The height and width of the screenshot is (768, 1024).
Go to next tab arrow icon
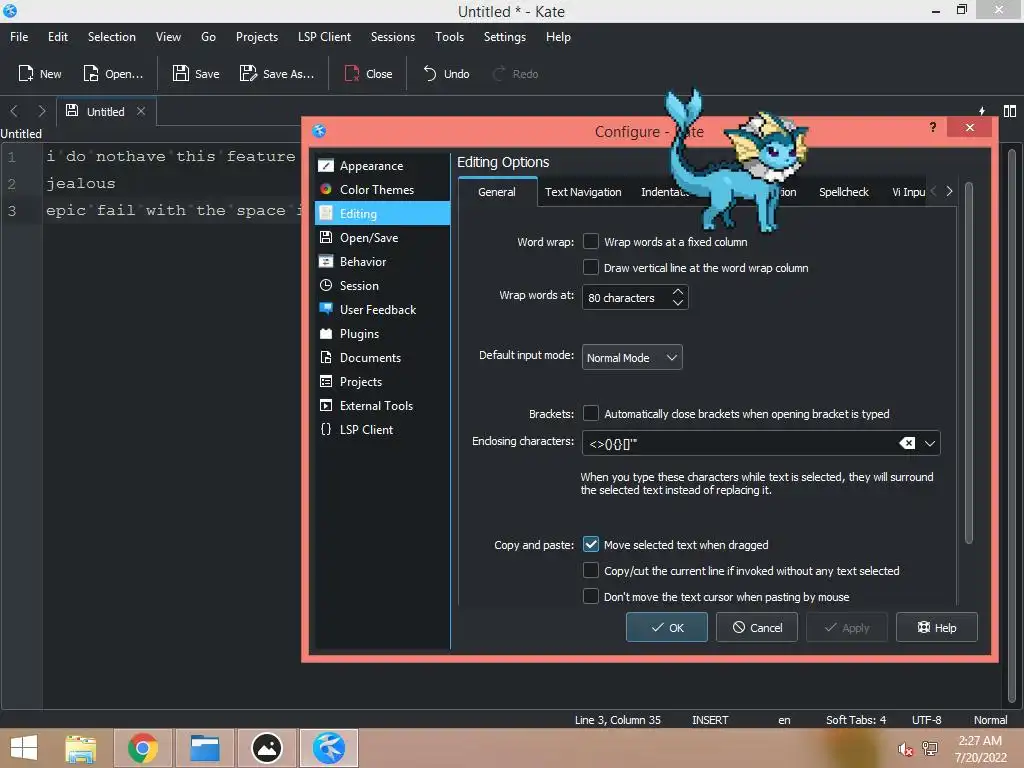click(x=41, y=111)
